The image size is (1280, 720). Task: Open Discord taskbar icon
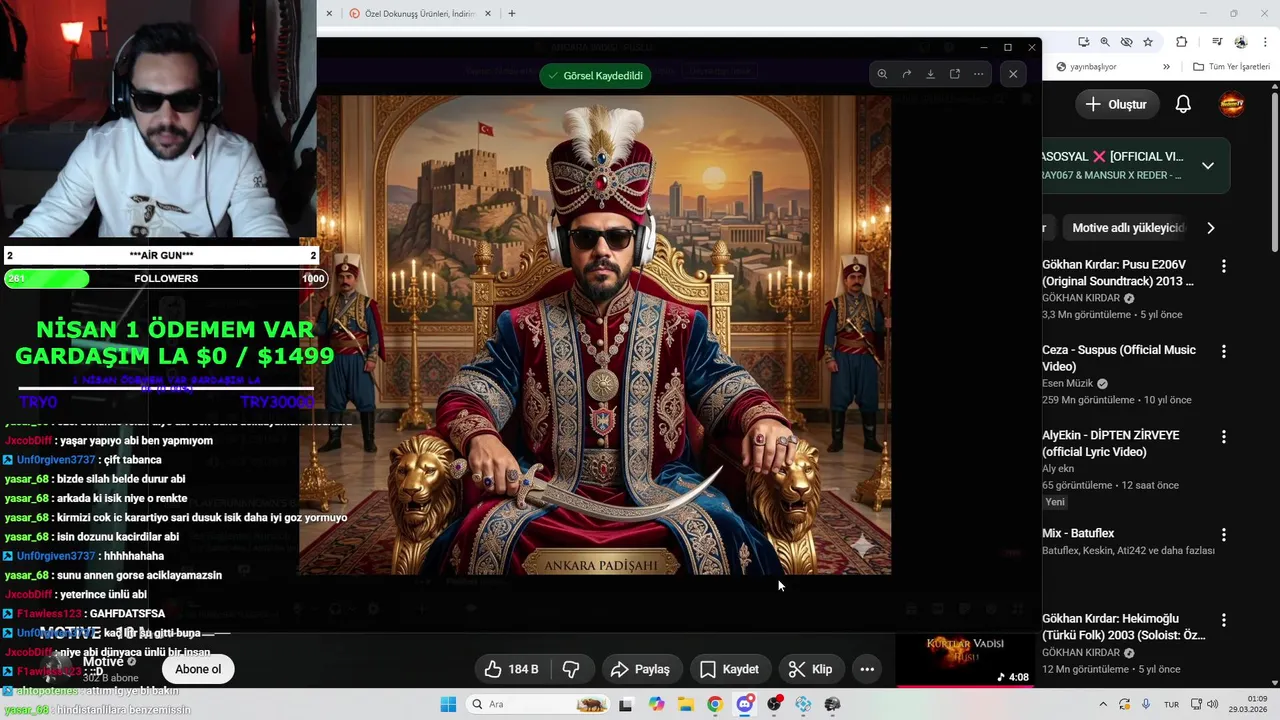745,704
